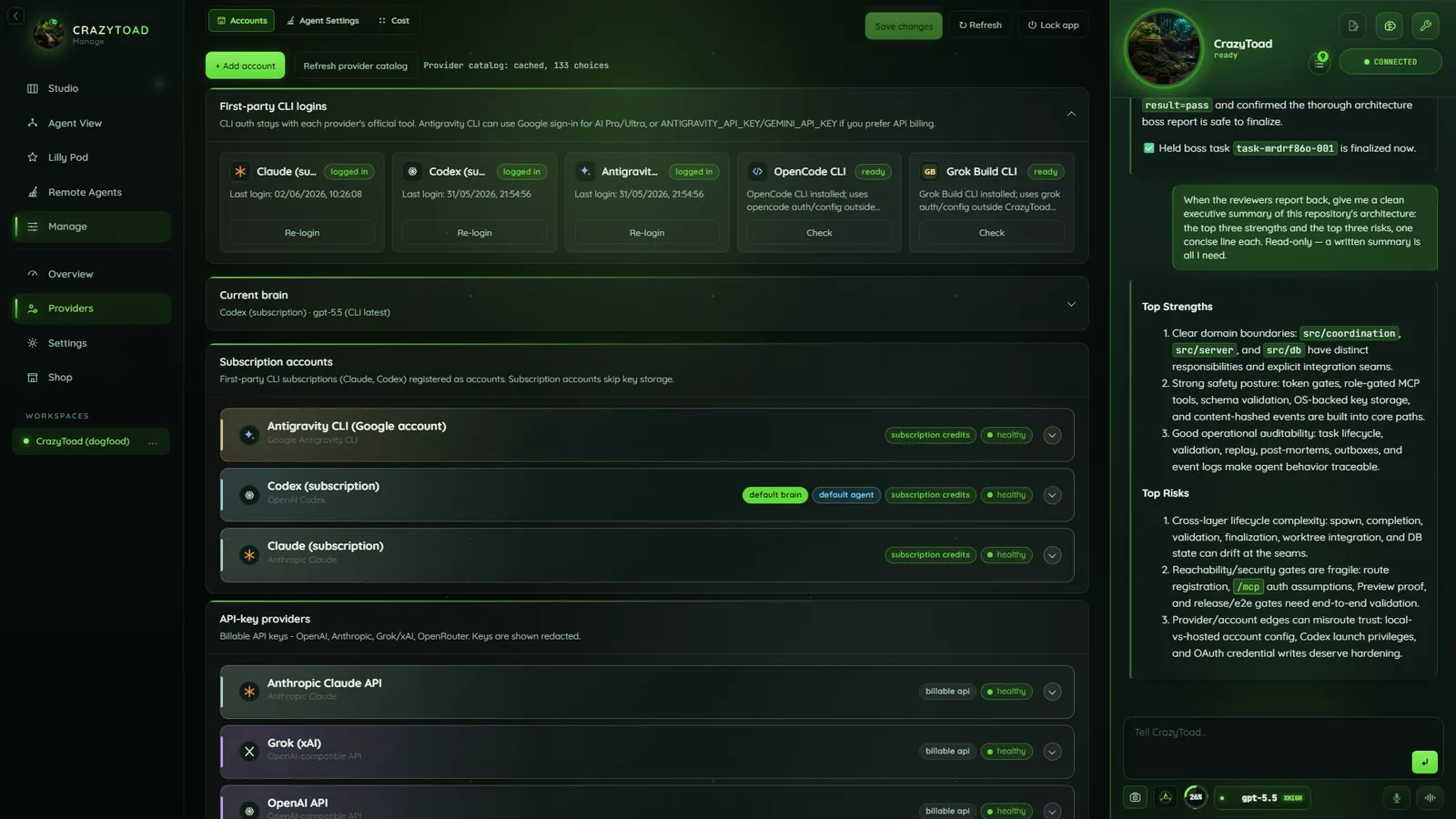
Task: Click the Claude asterisk icon in CLI card
Action: click(x=240, y=171)
